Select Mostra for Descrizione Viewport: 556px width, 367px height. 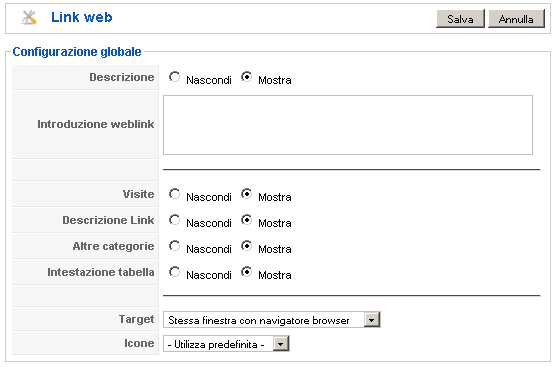click(246, 77)
